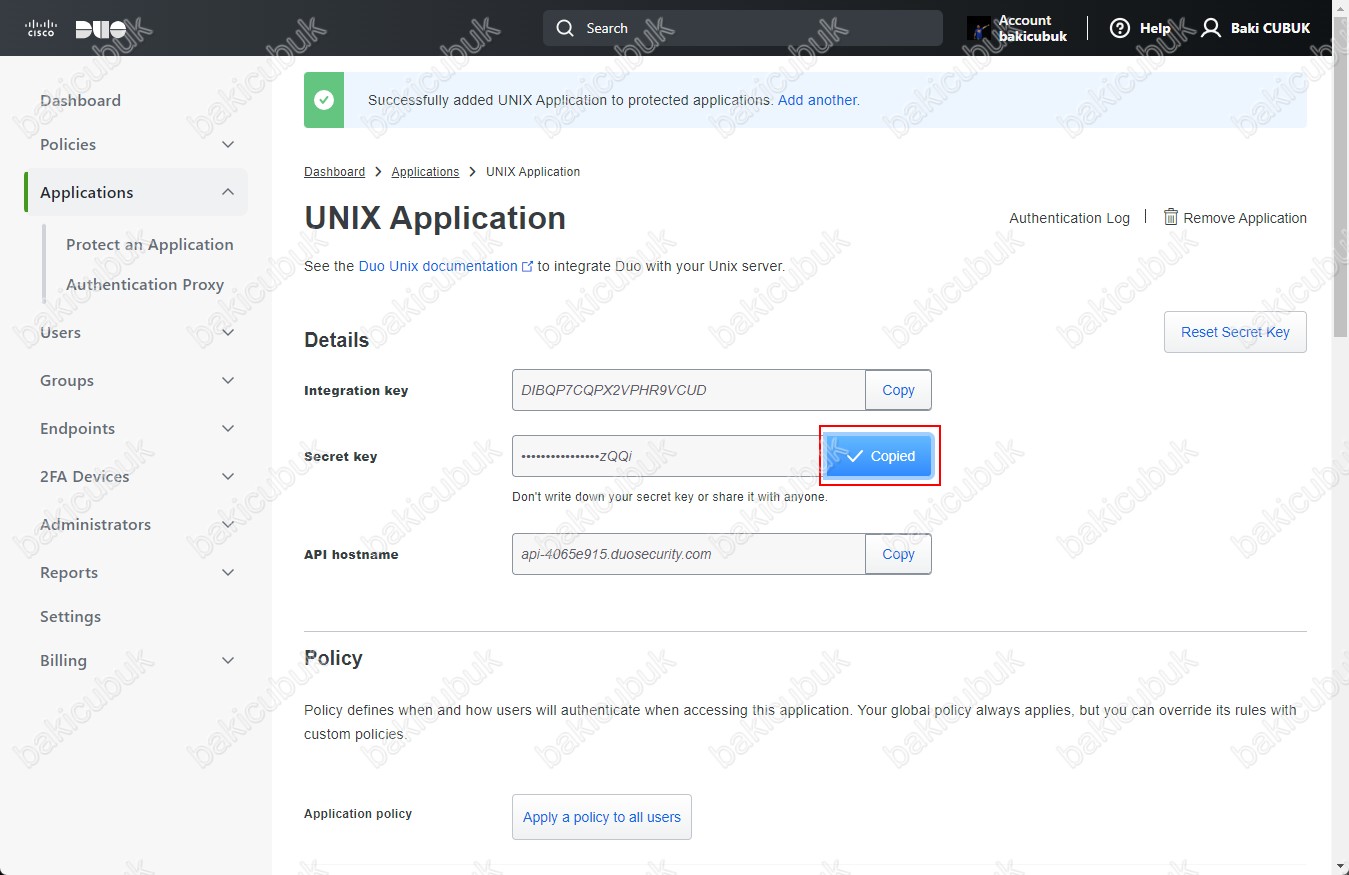Open Reports in sidebar
This screenshot has height=875, width=1349.
69,572
